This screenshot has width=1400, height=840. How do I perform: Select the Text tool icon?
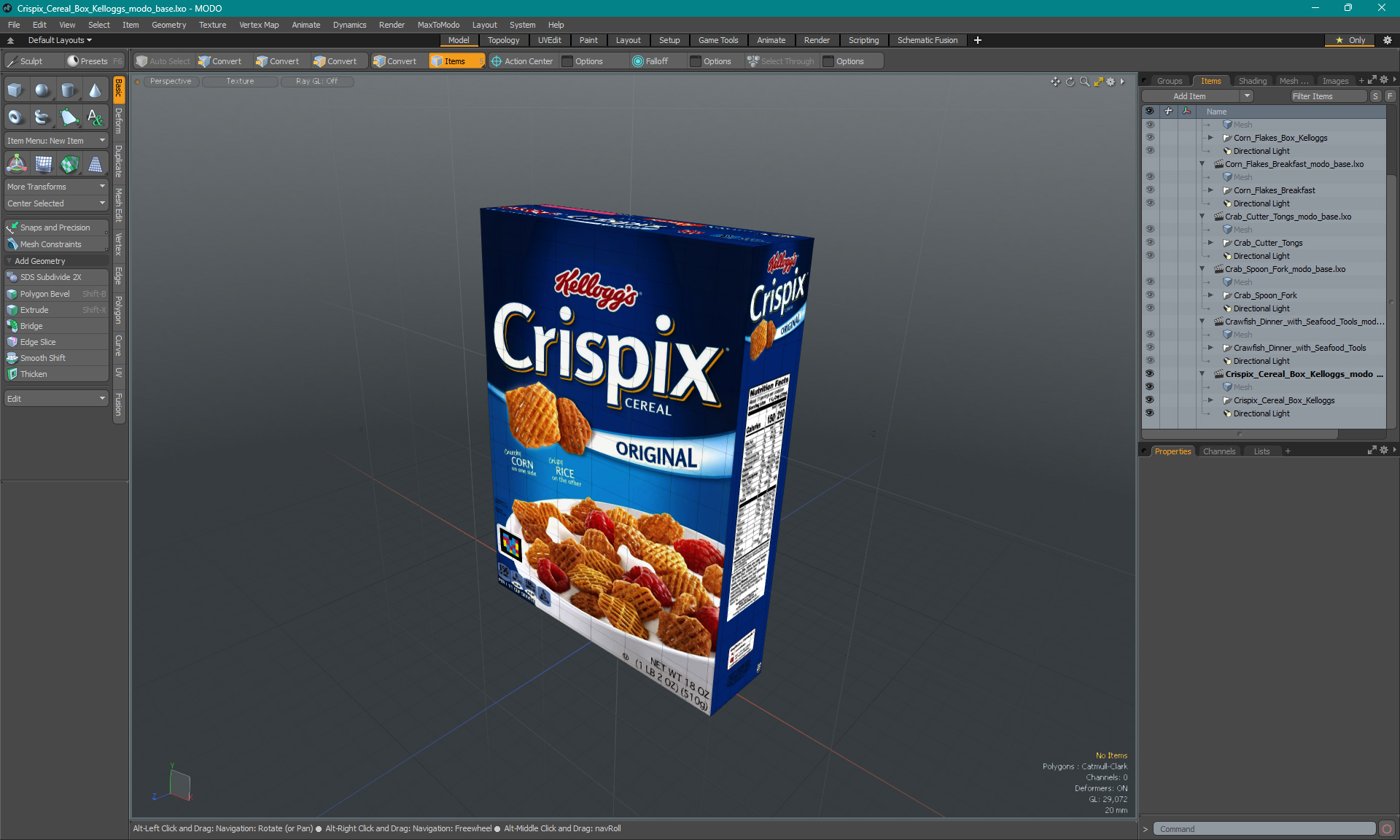click(96, 117)
